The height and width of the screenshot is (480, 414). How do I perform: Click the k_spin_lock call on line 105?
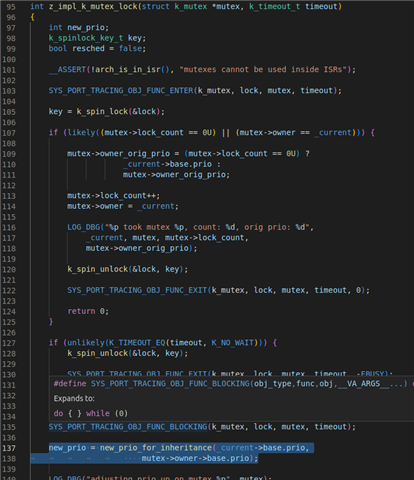pyautogui.click(x=102, y=111)
